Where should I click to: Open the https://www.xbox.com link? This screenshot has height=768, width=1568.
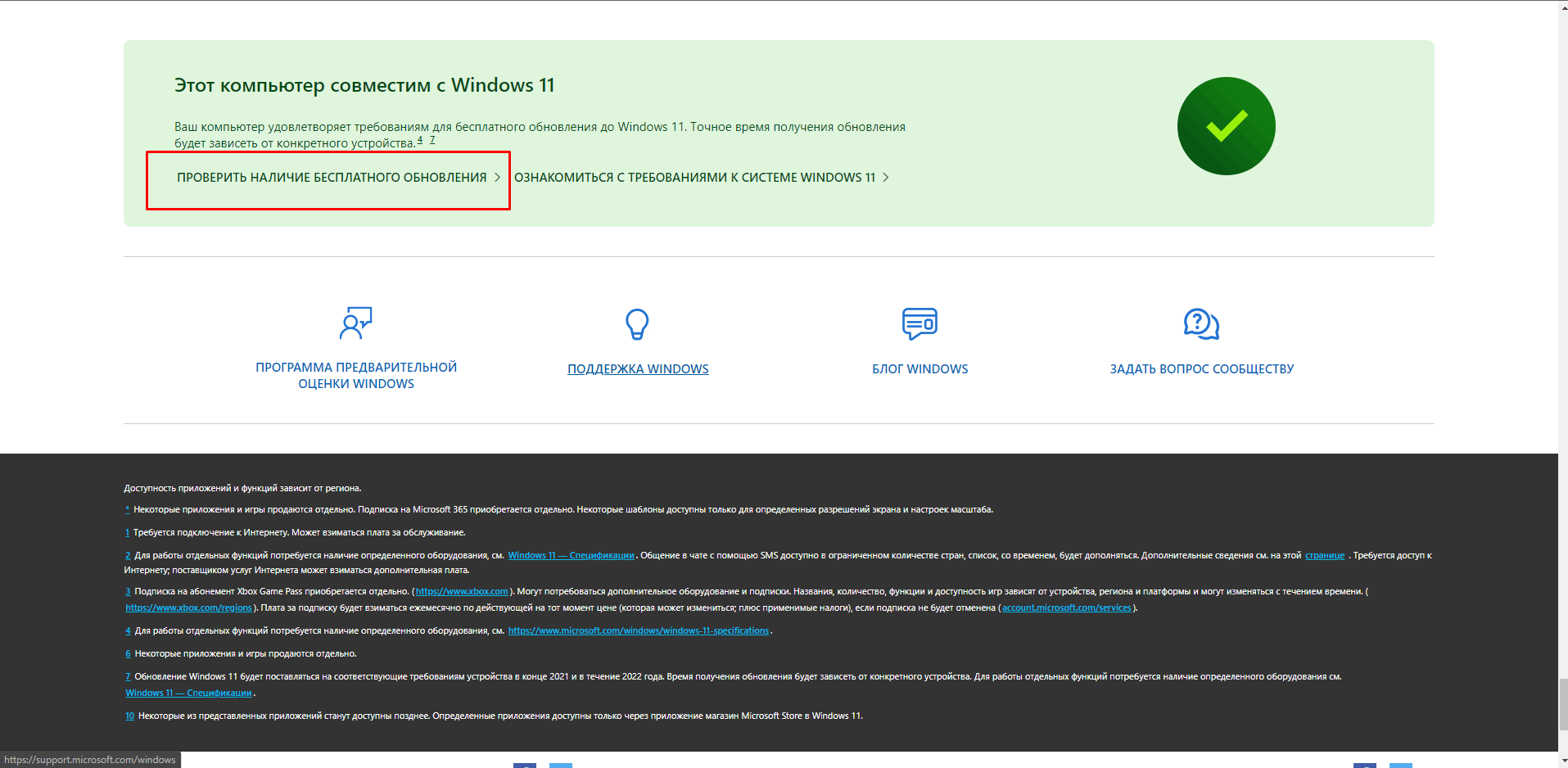462,592
